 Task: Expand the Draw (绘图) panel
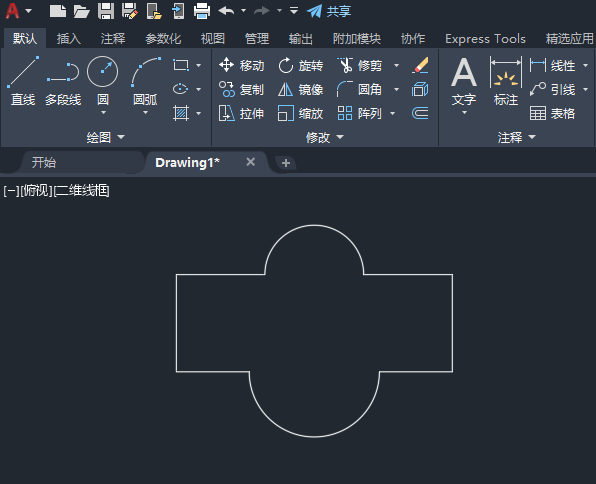point(105,137)
